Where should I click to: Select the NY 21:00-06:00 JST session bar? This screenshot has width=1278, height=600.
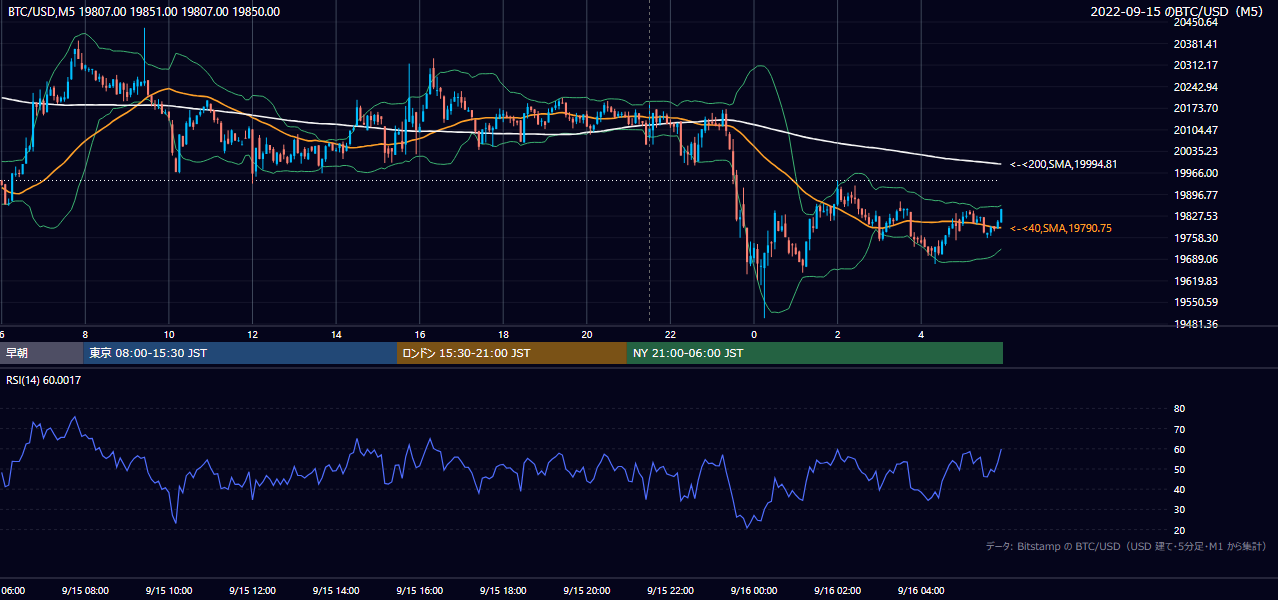(x=815, y=353)
